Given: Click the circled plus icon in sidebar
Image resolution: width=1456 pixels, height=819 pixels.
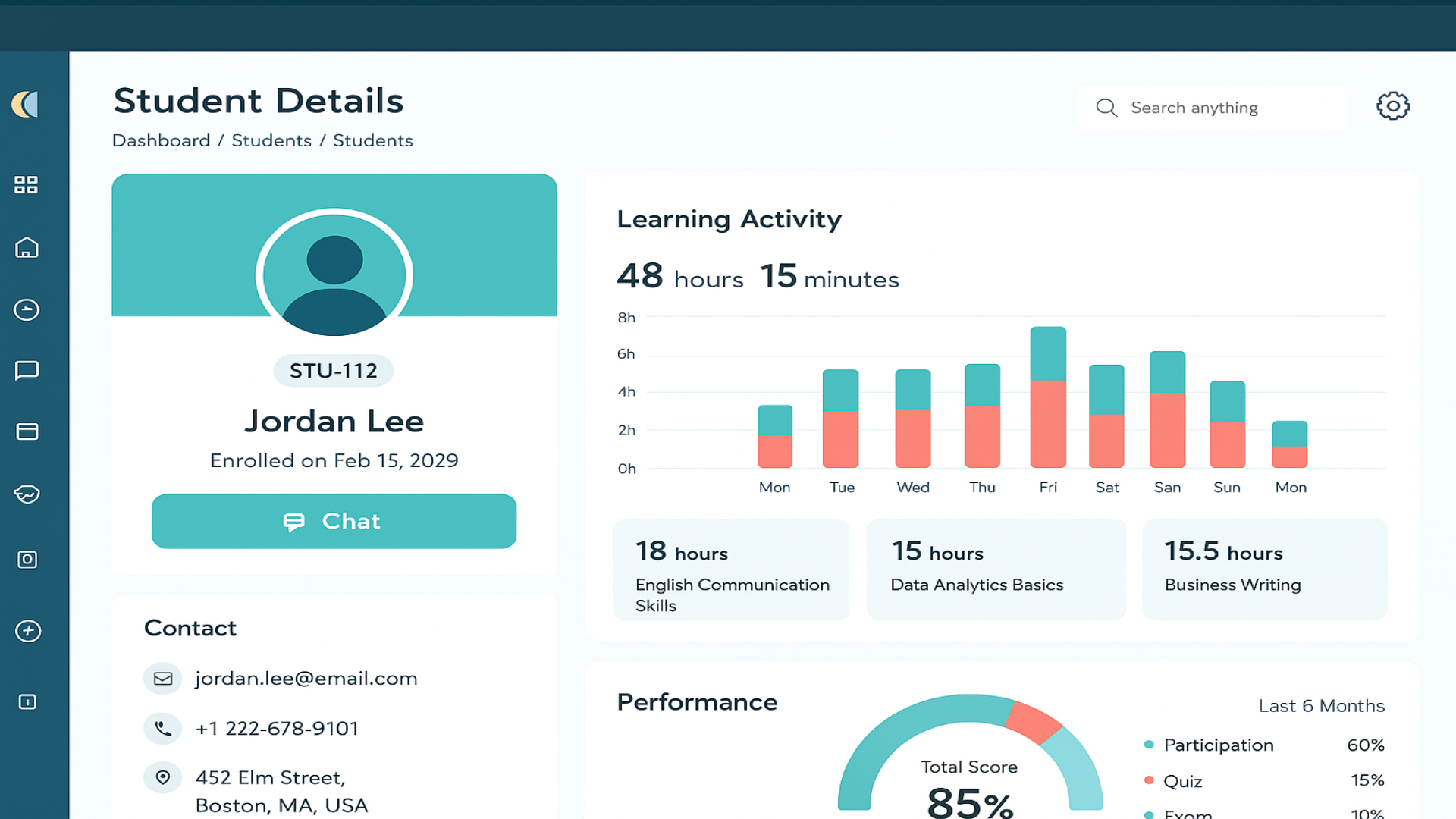Looking at the screenshot, I should tap(28, 631).
